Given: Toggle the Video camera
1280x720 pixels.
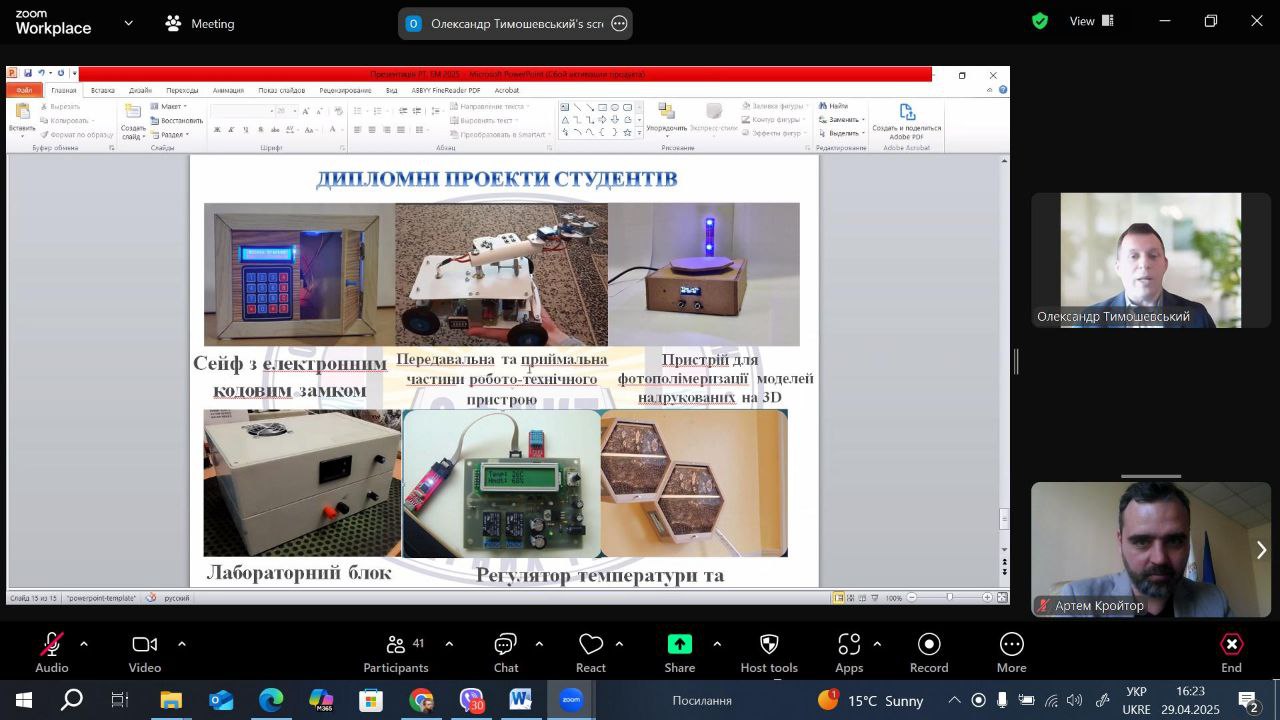Looking at the screenshot, I should click(145, 645).
